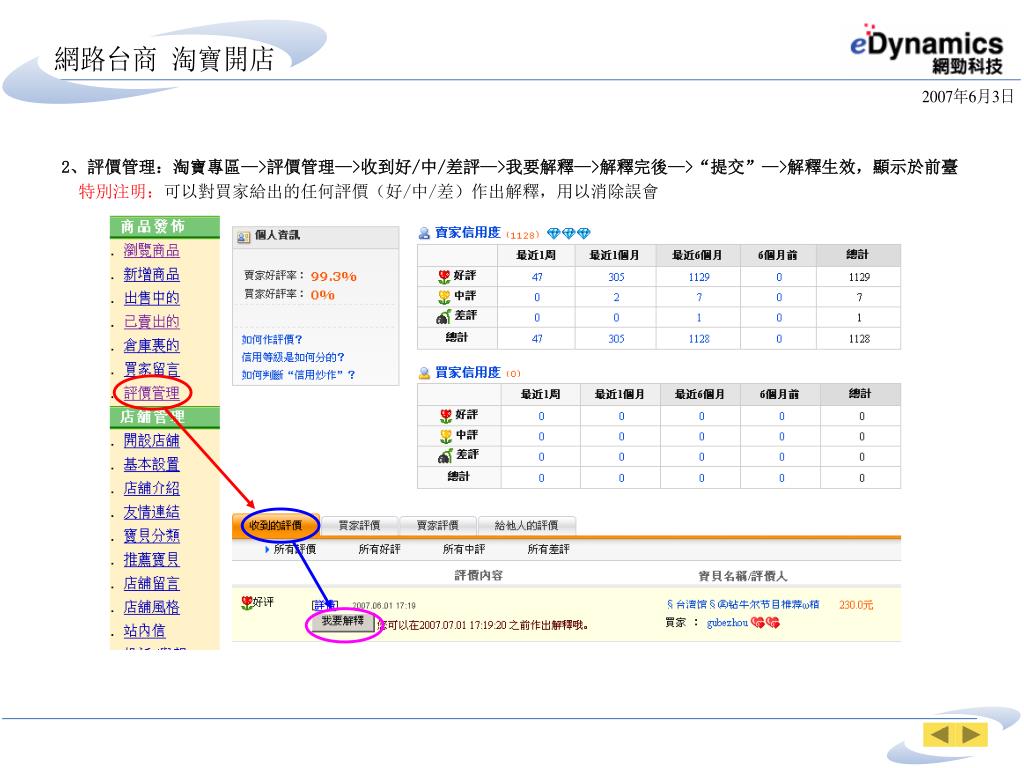Open the second 買家評價 tab left of 給他人的評價
The width and height of the screenshot is (1024, 768).
pyautogui.click(x=438, y=525)
